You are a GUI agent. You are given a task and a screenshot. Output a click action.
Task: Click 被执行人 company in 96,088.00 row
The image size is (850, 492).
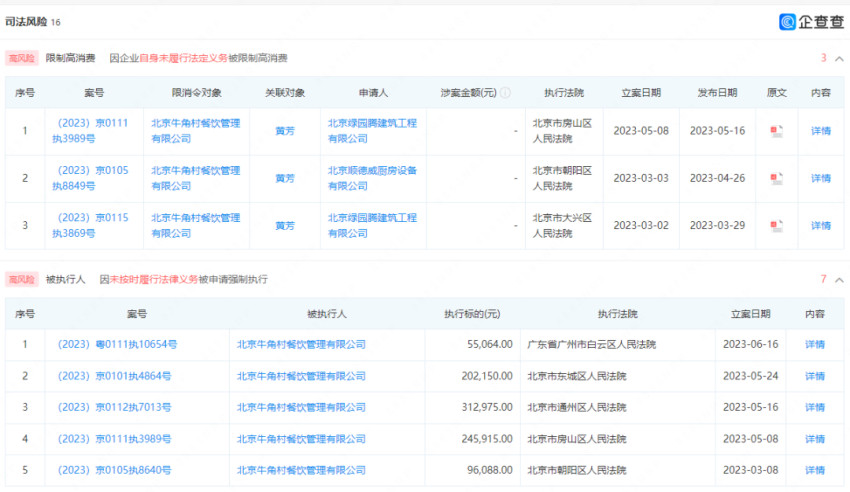tap(301, 470)
